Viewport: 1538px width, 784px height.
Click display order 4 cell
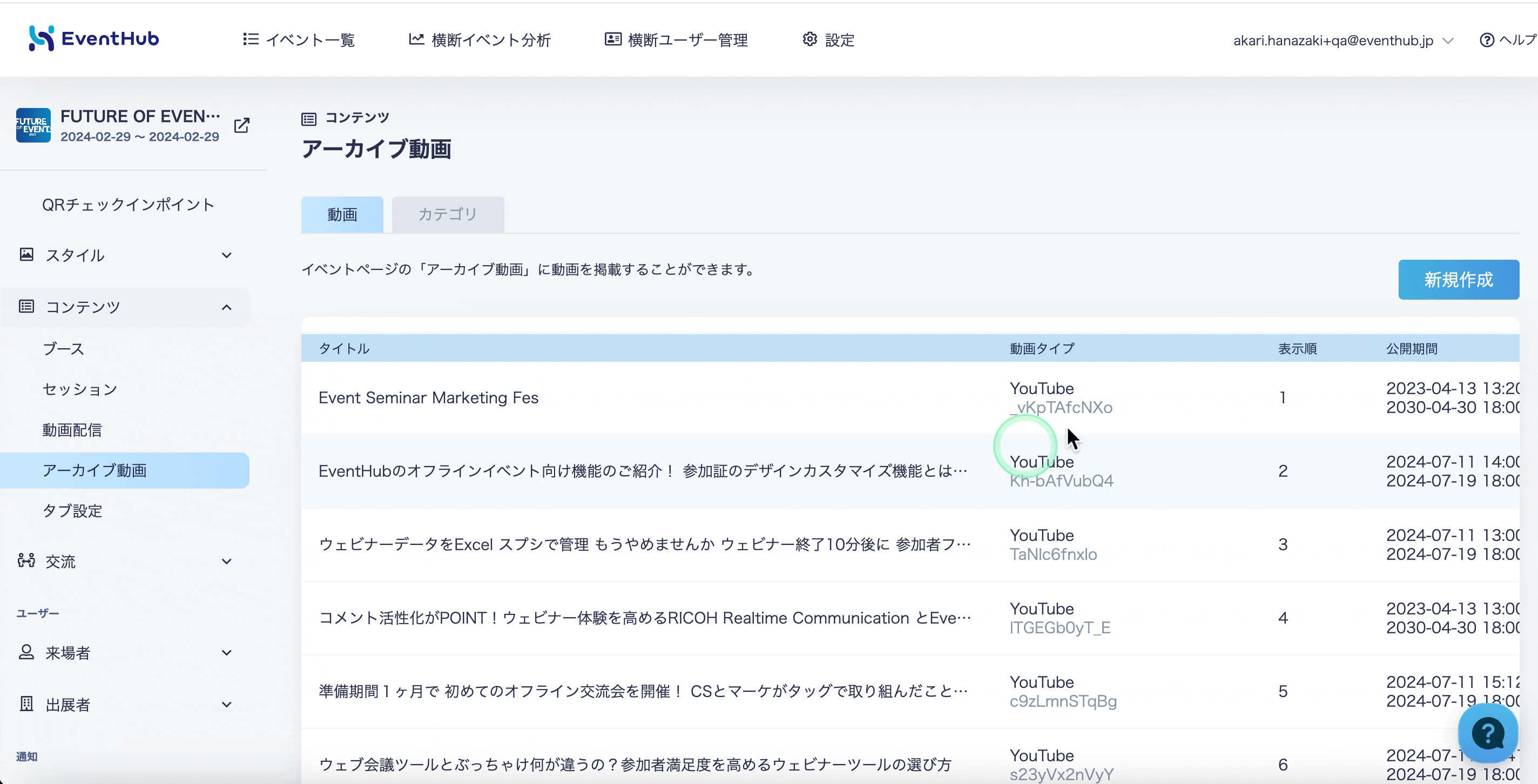[x=1283, y=618]
